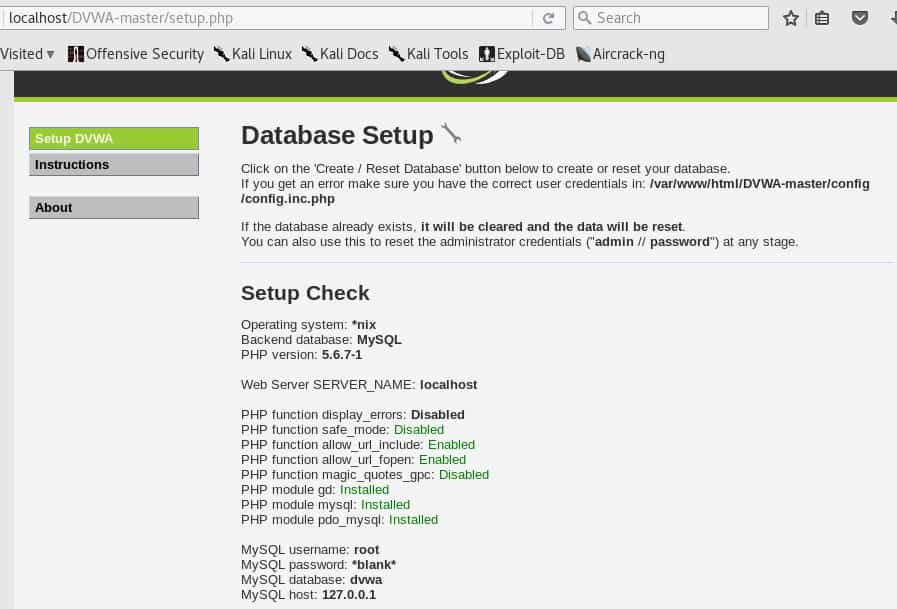The height and width of the screenshot is (609, 897).
Task: Click the Aircrack-ng bookmark icon
Action: [583, 54]
